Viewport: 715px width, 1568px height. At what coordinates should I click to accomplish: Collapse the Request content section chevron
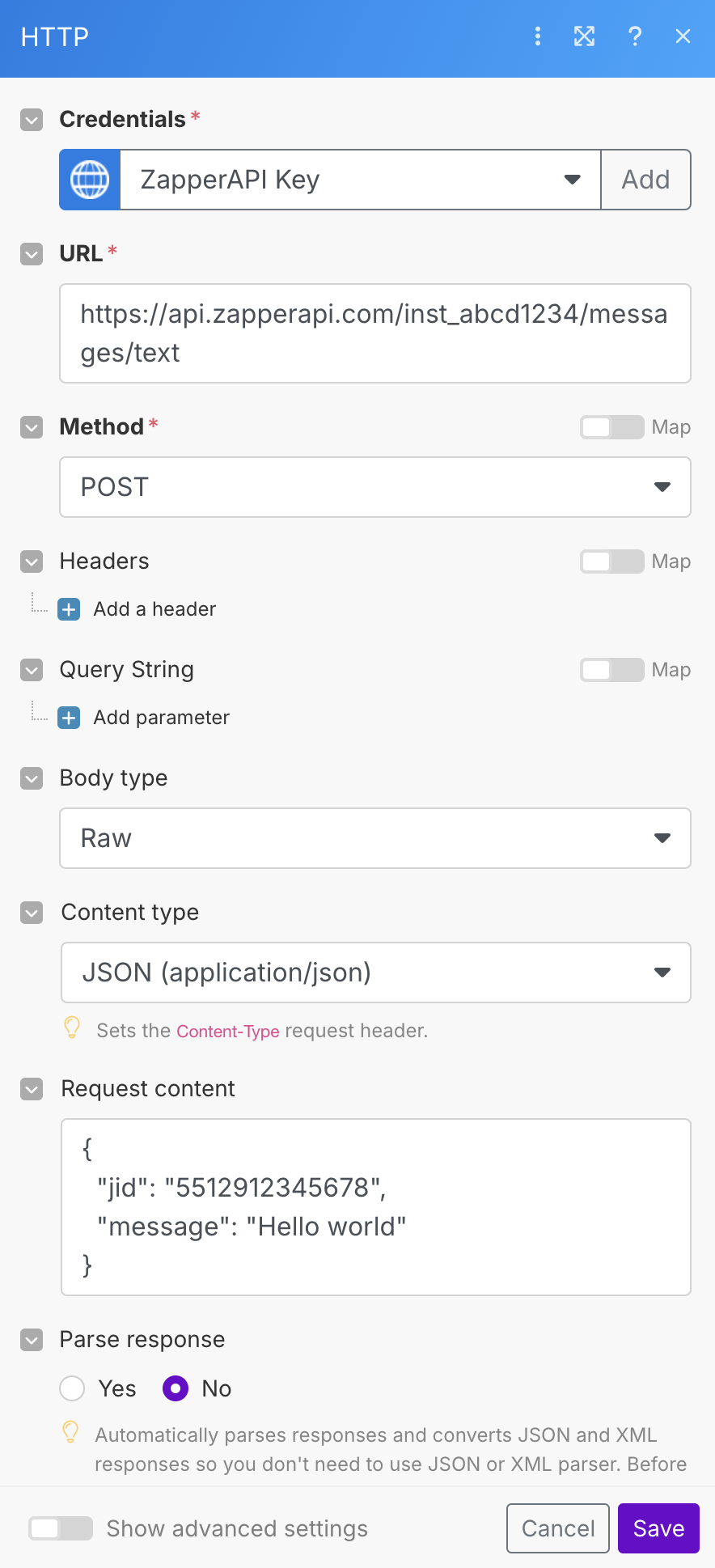(32, 1090)
